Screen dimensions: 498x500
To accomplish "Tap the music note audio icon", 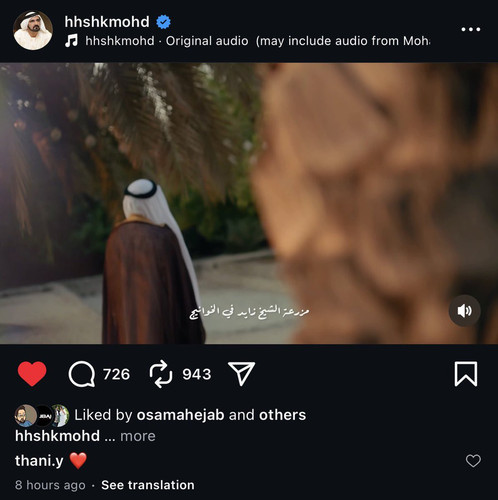I will [71, 41].
